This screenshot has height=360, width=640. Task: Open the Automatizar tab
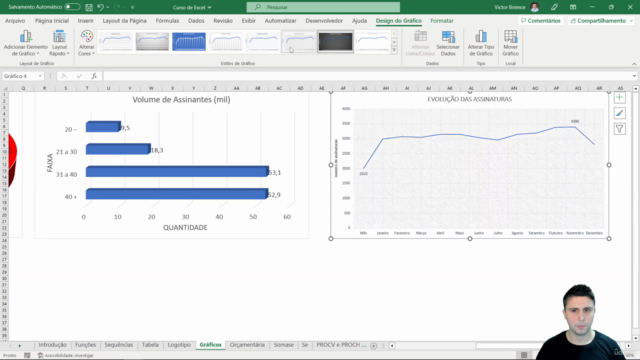pos(280,21)
